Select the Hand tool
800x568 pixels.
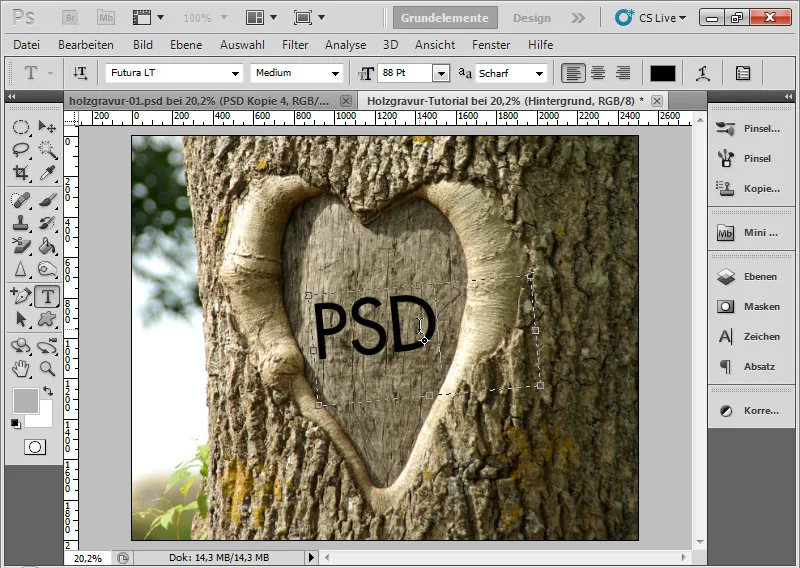coord(20,369)
